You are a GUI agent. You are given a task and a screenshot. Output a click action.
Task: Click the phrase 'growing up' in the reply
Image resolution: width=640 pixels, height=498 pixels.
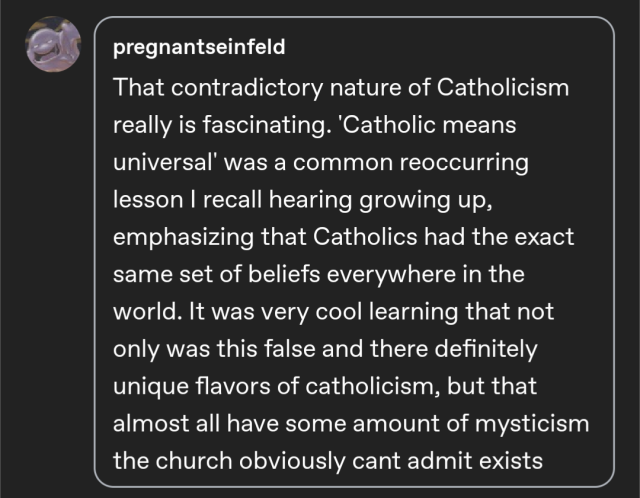click(442, 201)
